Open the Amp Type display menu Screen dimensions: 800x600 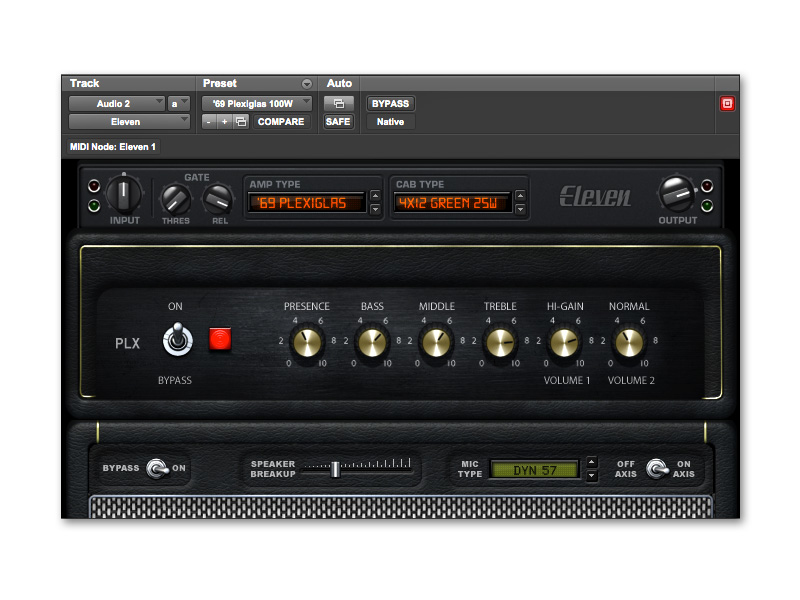tap(305, 204)
